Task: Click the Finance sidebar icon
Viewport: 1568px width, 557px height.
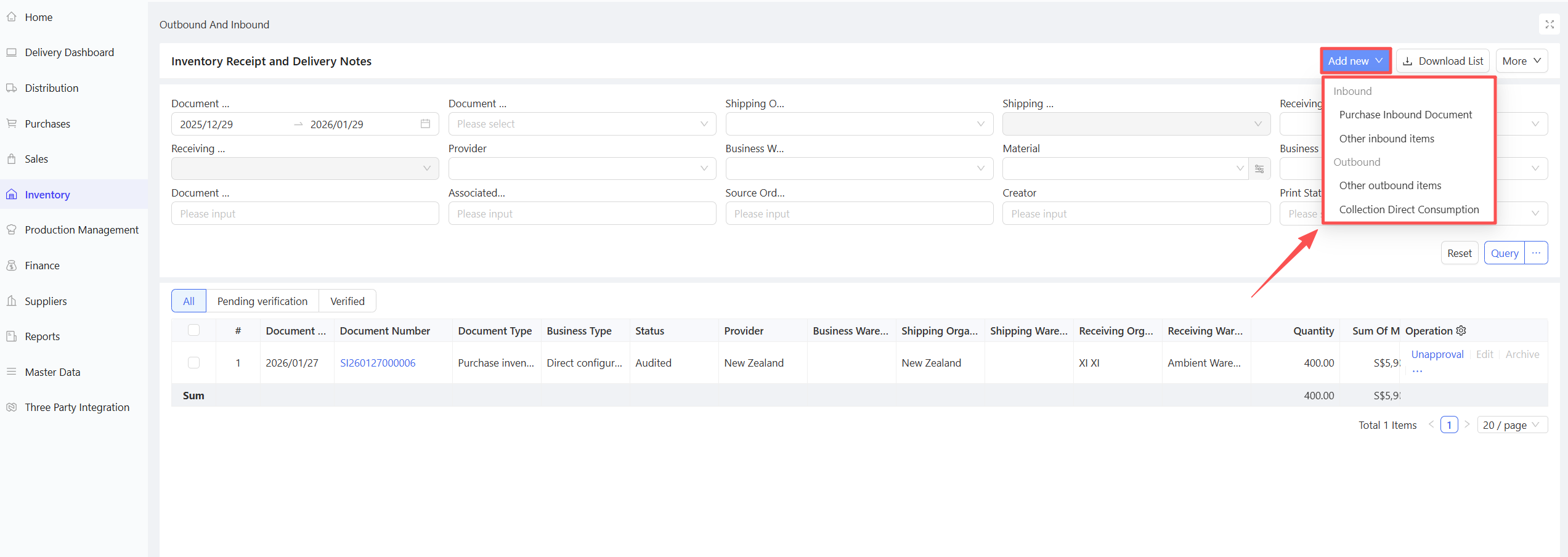Action: 12,266
